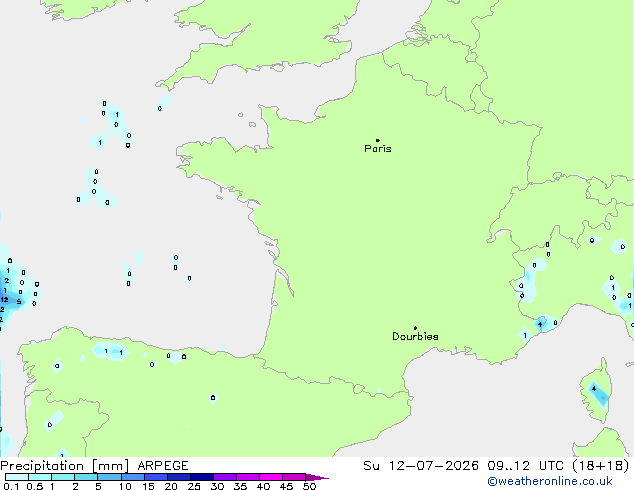Click the 25–30 mm dark navy legend swatch
The width and height of the screenshot is (634, 490).
coord(202,477)
